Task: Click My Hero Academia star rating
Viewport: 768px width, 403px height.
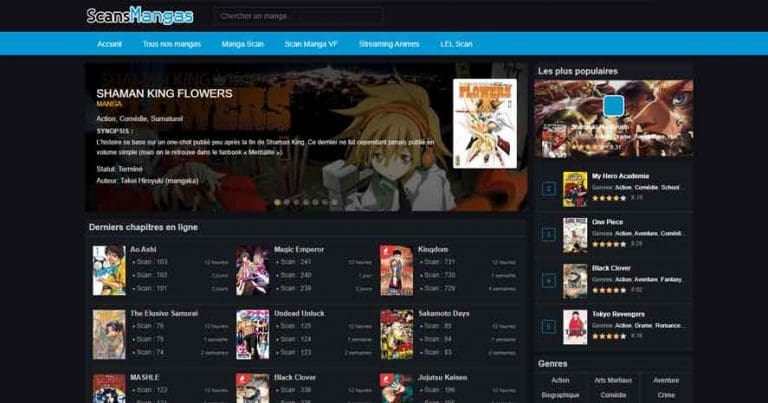Action: point(609,198)
